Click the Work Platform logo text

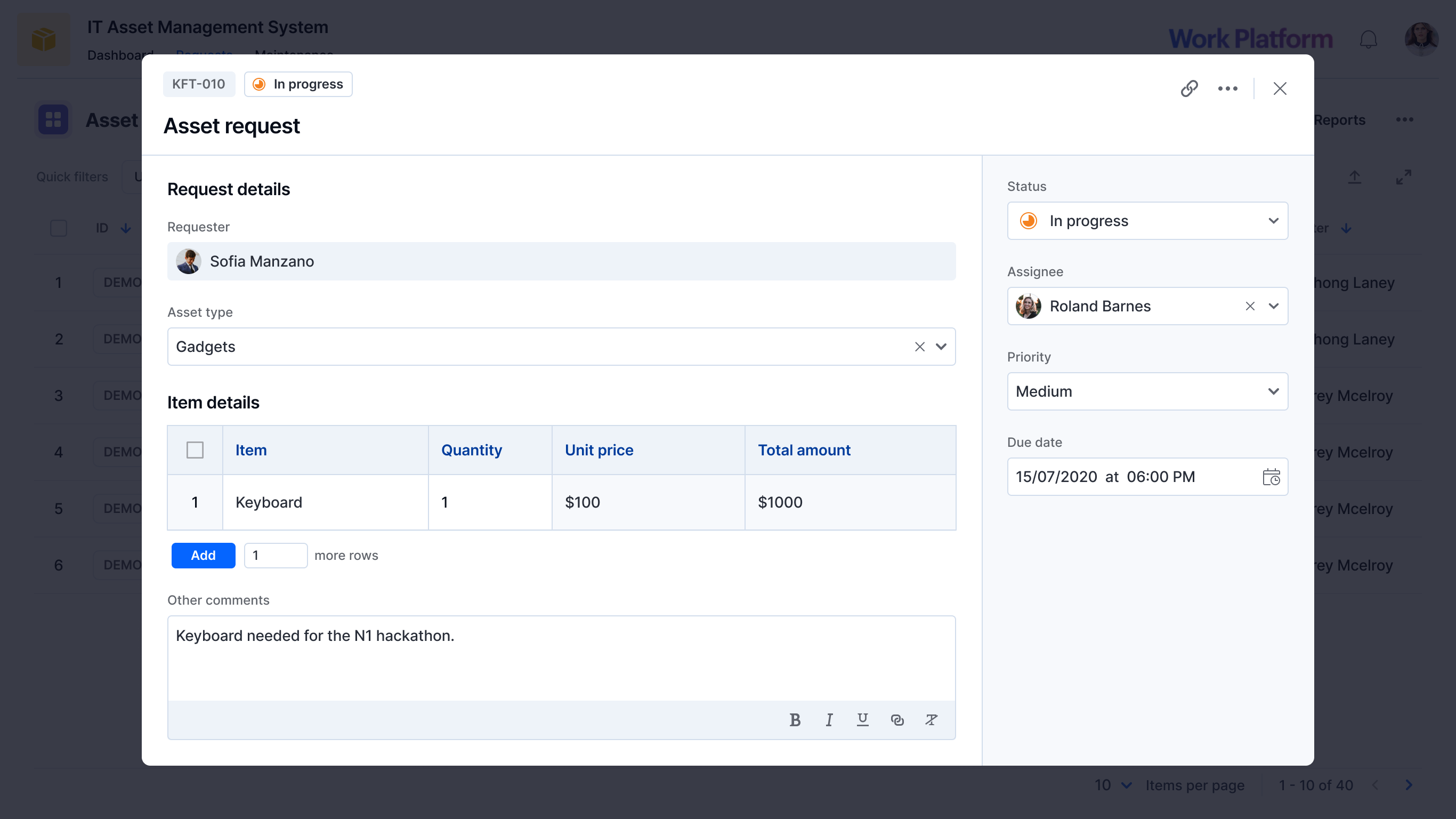[x=1250, y=39]
